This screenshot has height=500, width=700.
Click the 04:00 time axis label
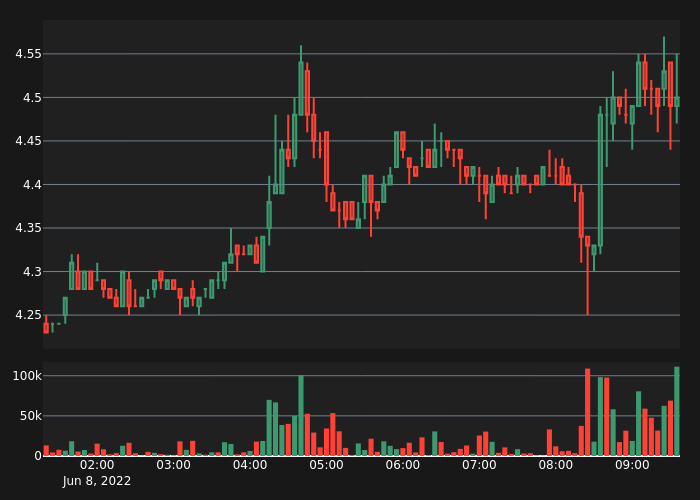tap(250, 465)
